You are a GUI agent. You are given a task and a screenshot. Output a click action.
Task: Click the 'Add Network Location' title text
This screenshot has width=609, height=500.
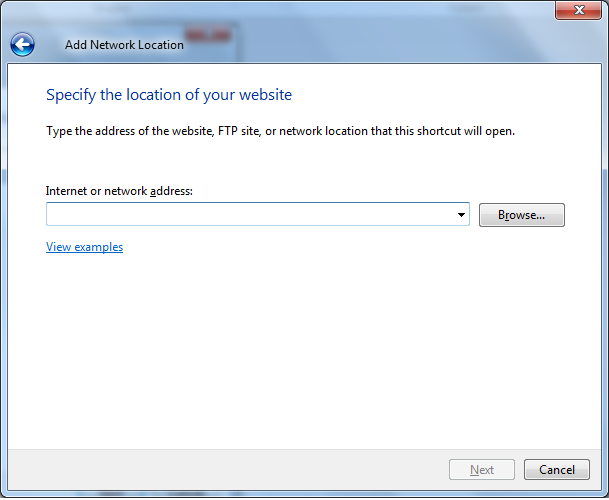124,45
